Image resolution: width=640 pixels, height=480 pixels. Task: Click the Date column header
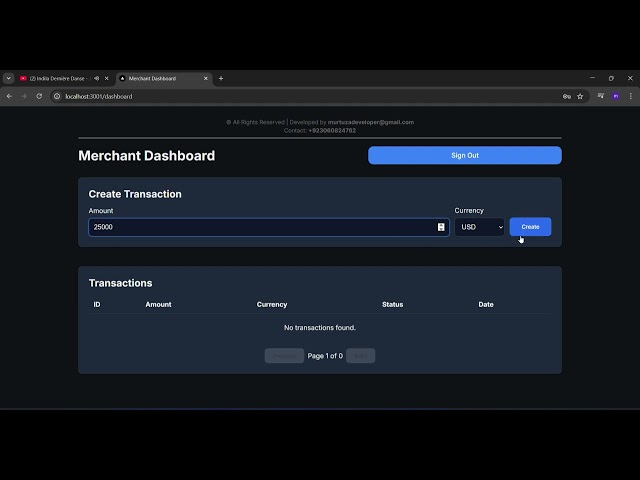coord(486,304)
